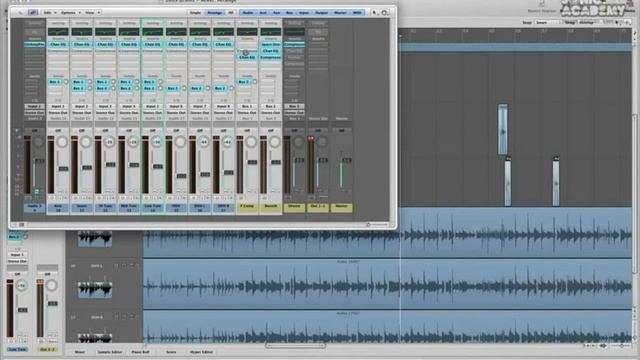Open the mixer Edit menu
Image resolution: width=640 pixels, height=360 pixels.
(x=49, y=13)
